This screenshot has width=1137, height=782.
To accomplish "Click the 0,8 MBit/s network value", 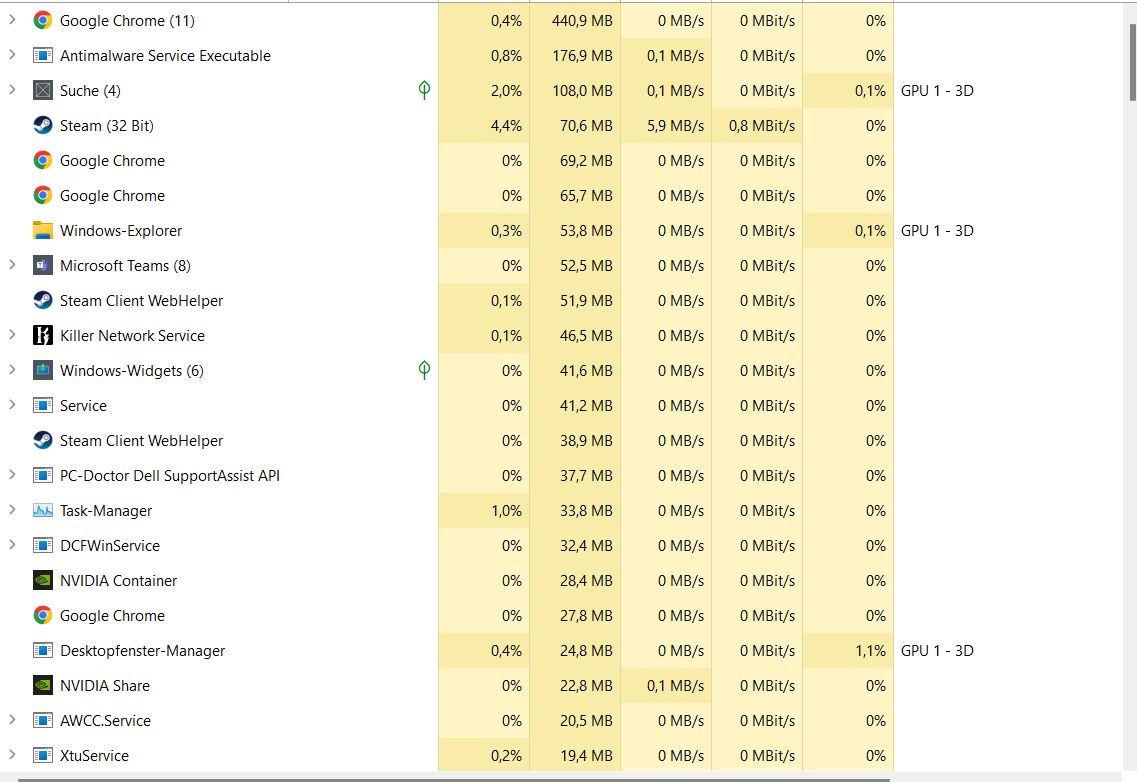I will [762, 125].
